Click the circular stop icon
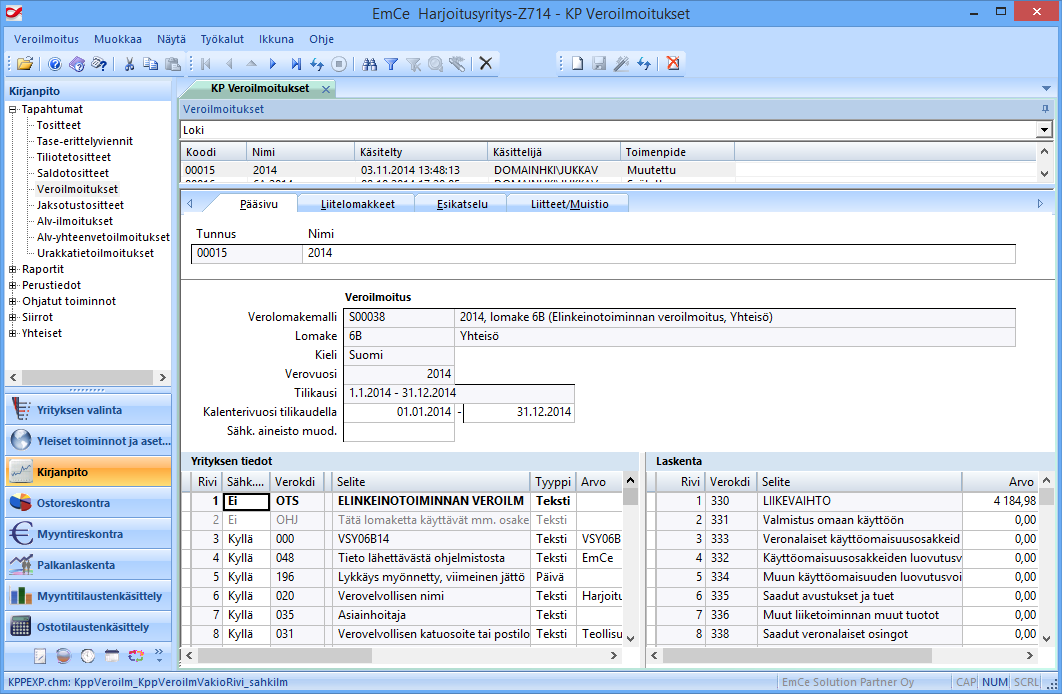1062x694 pixels. coord(339,64)
